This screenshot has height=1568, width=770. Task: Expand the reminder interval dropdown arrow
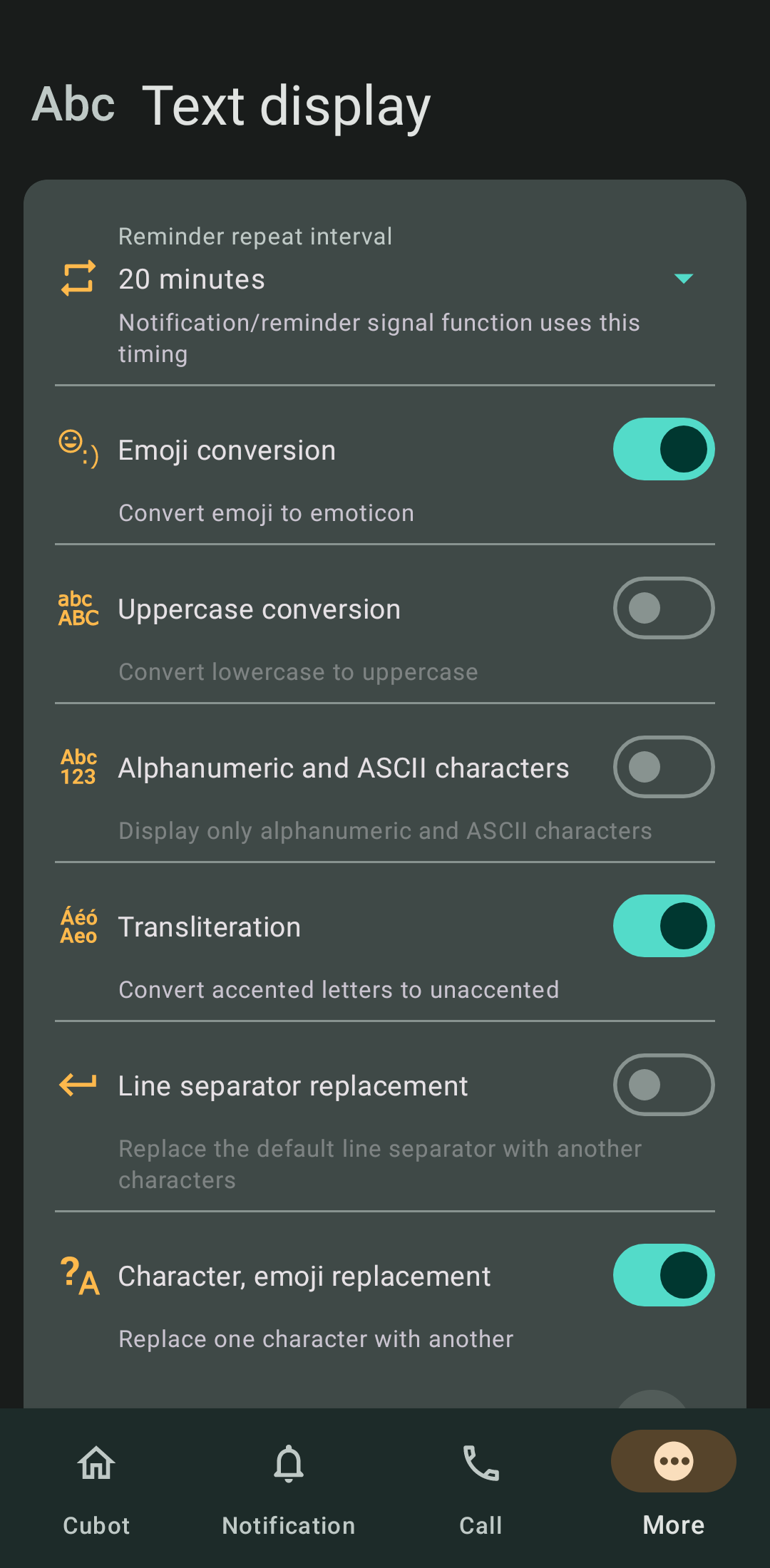[x=683, y=279]
